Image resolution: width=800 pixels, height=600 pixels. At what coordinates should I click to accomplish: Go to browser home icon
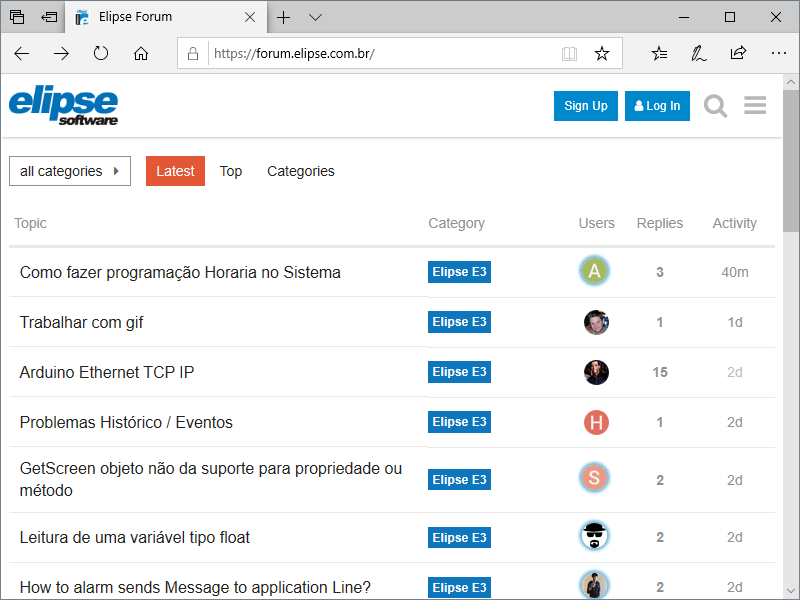point(141,53)
